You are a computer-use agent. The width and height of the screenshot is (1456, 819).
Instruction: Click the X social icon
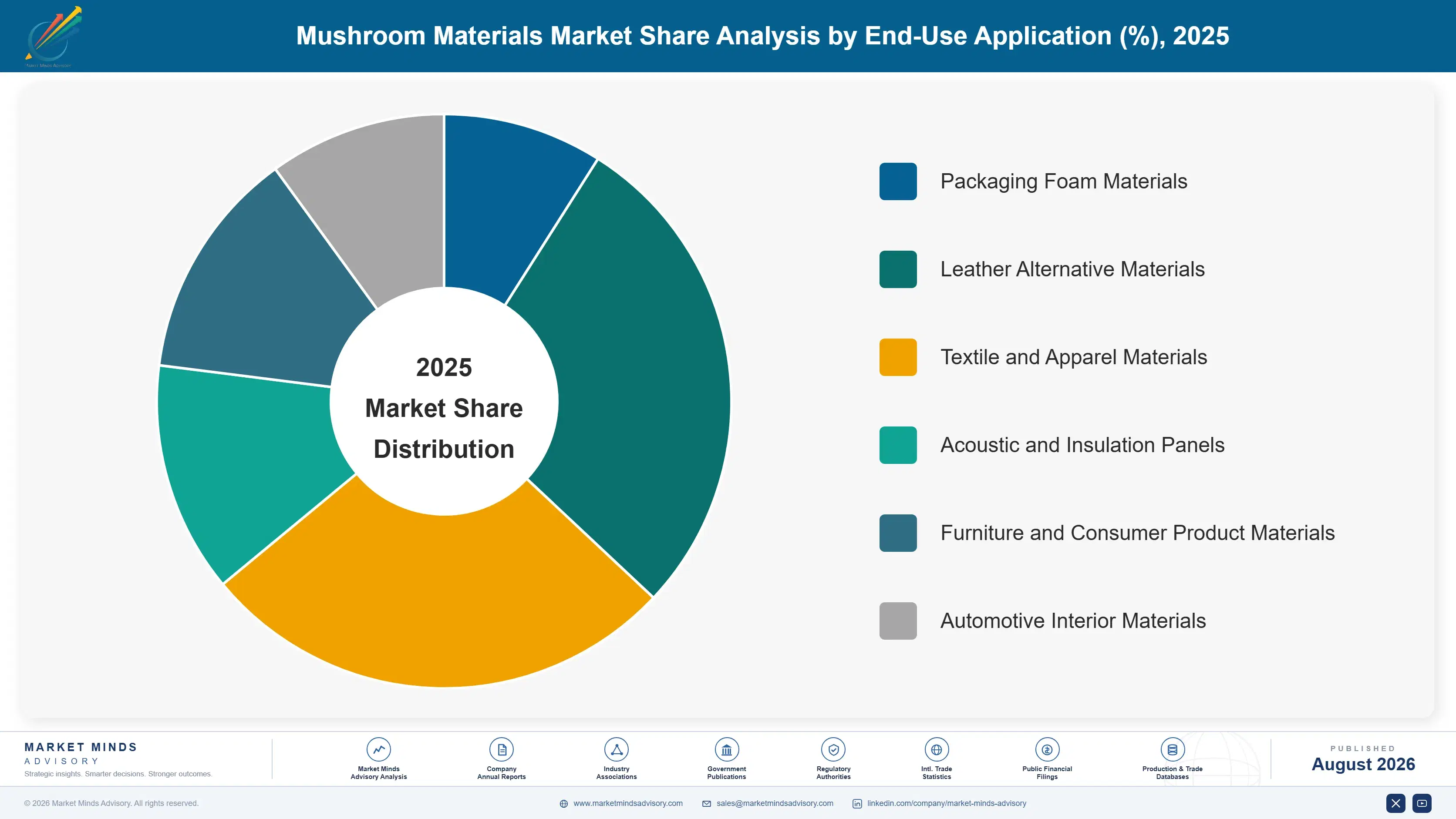[1395, 803]
